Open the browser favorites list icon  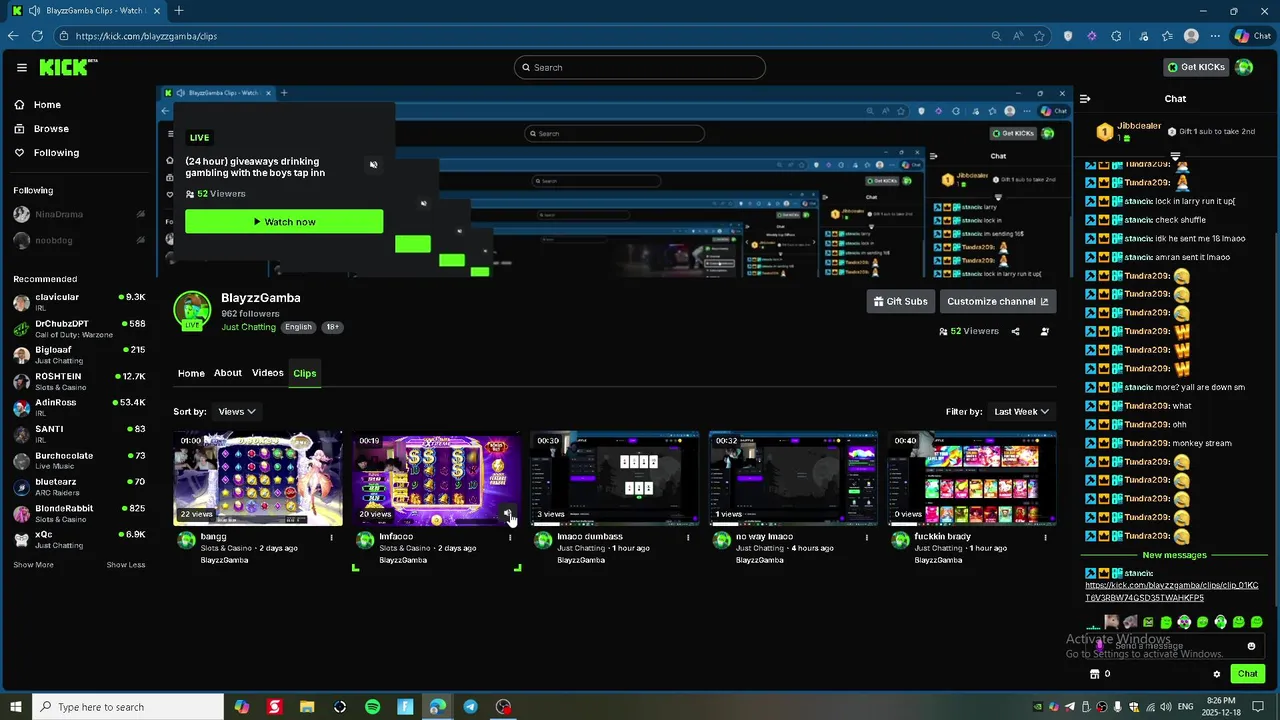click(1167, 36)
